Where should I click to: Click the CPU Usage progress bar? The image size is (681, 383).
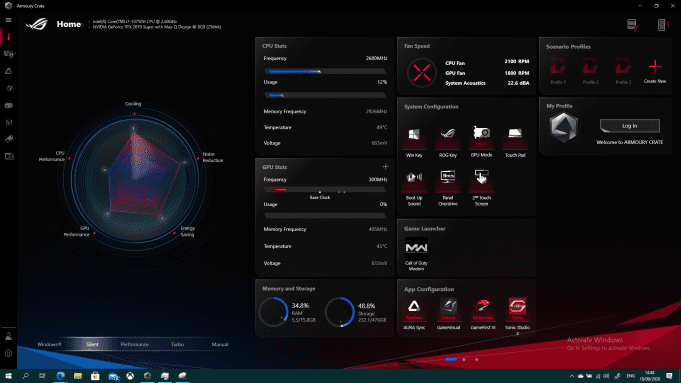click(x=325, y=95)
